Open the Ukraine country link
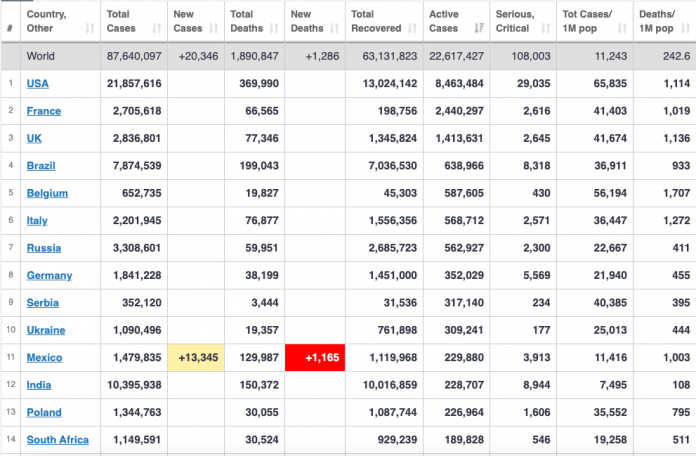 [x=46, y=330]
